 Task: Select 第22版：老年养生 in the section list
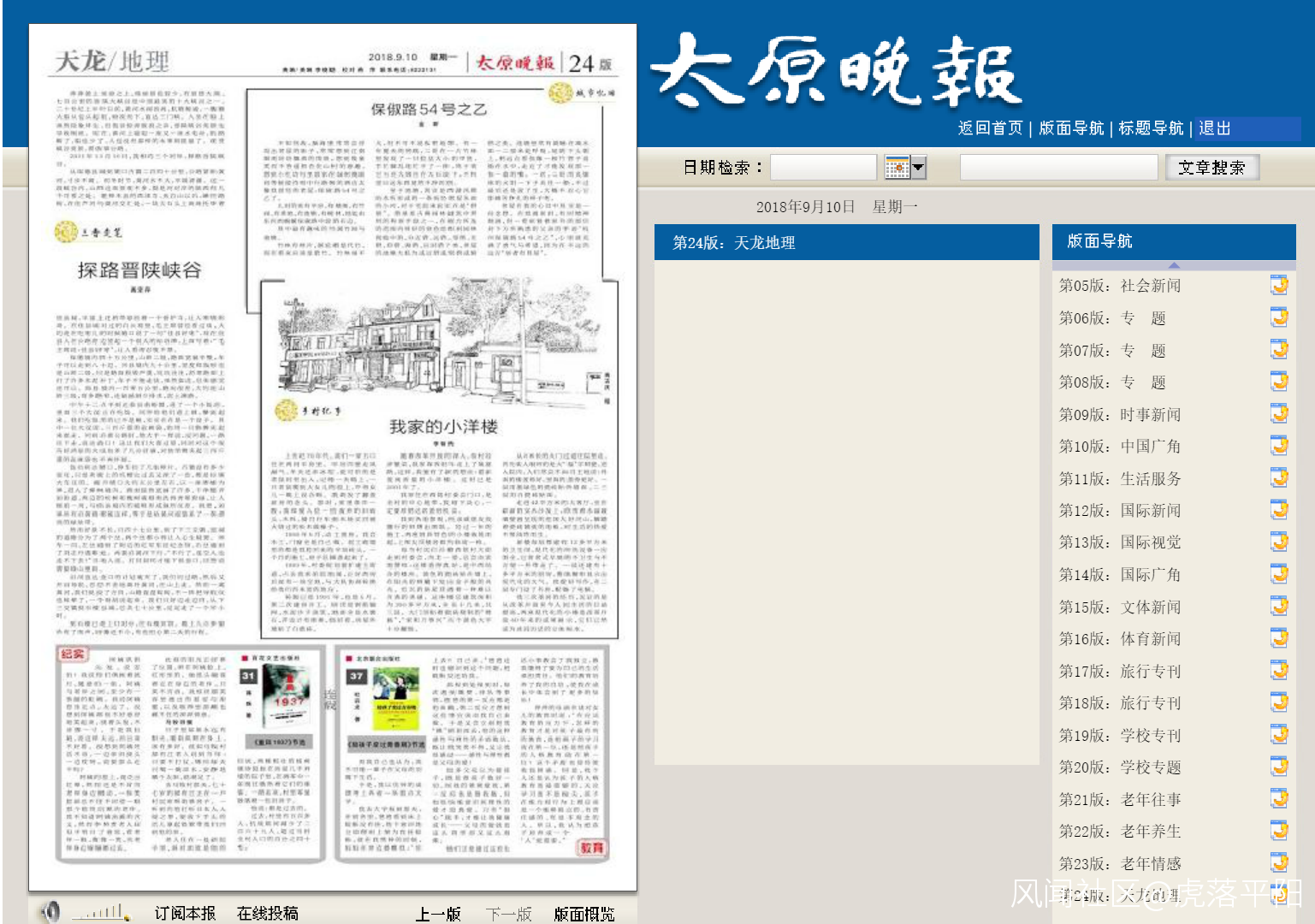(1120, 831)
